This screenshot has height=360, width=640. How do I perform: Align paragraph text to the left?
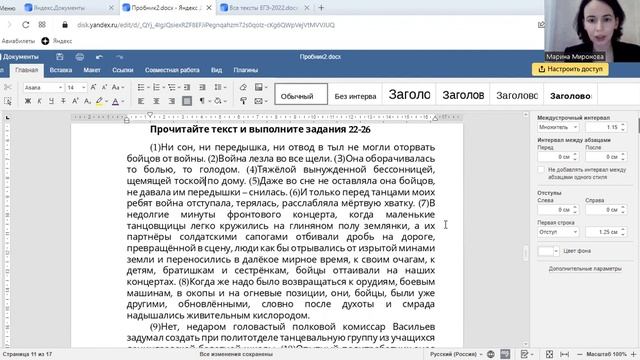click(141, 101)
